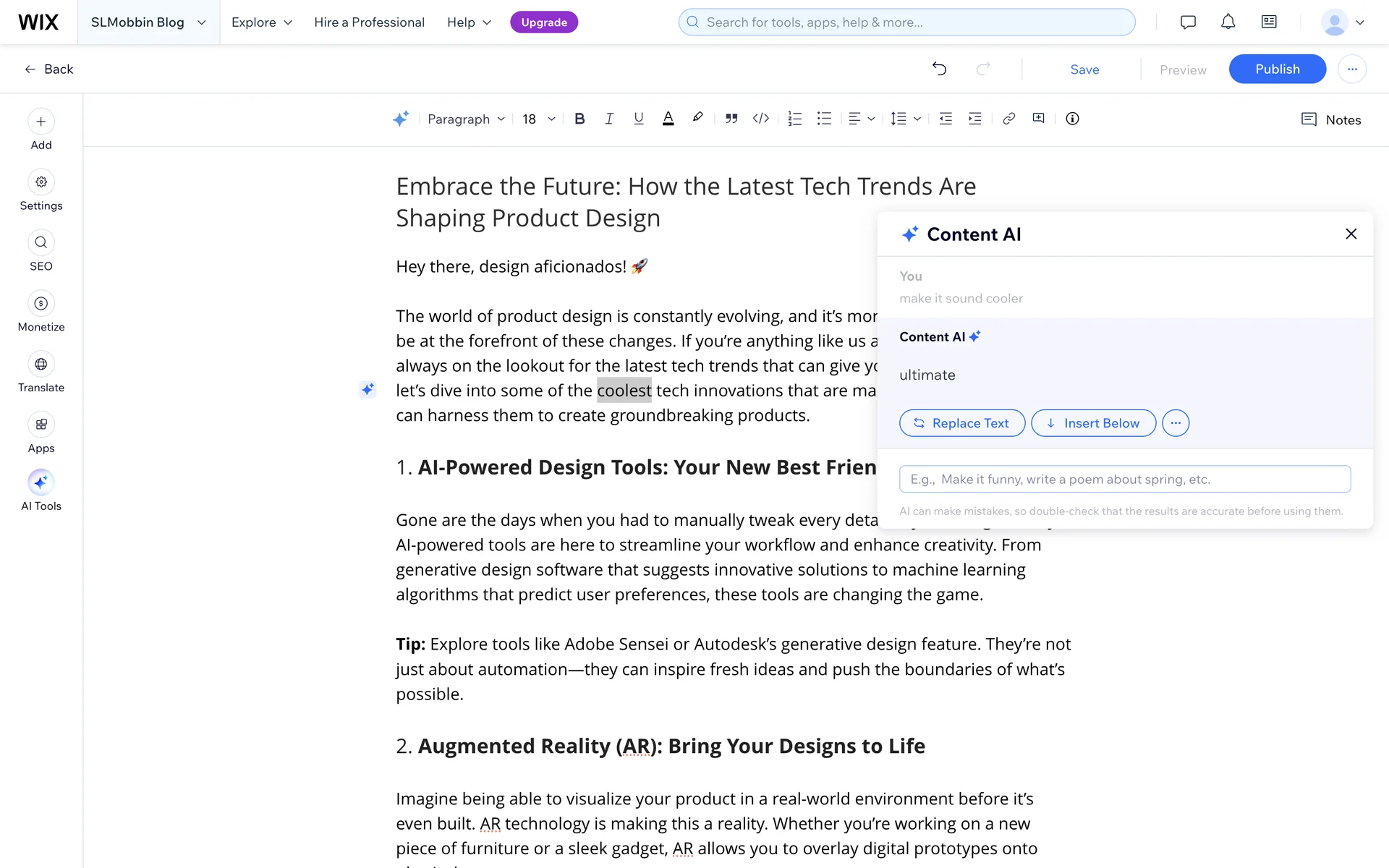
Task: Click the highlighter color icon
Action: 697,118
